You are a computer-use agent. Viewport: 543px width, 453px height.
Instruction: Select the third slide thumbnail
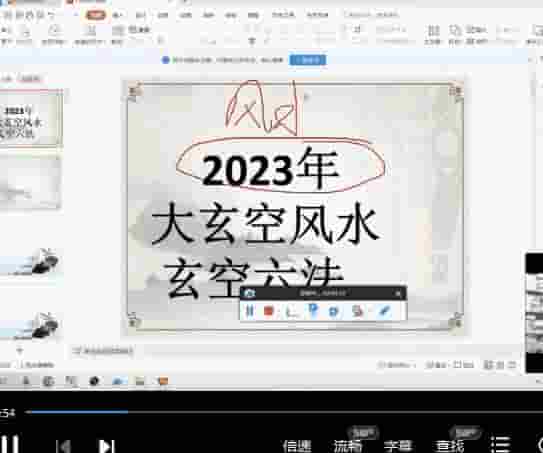coord(30,262)
